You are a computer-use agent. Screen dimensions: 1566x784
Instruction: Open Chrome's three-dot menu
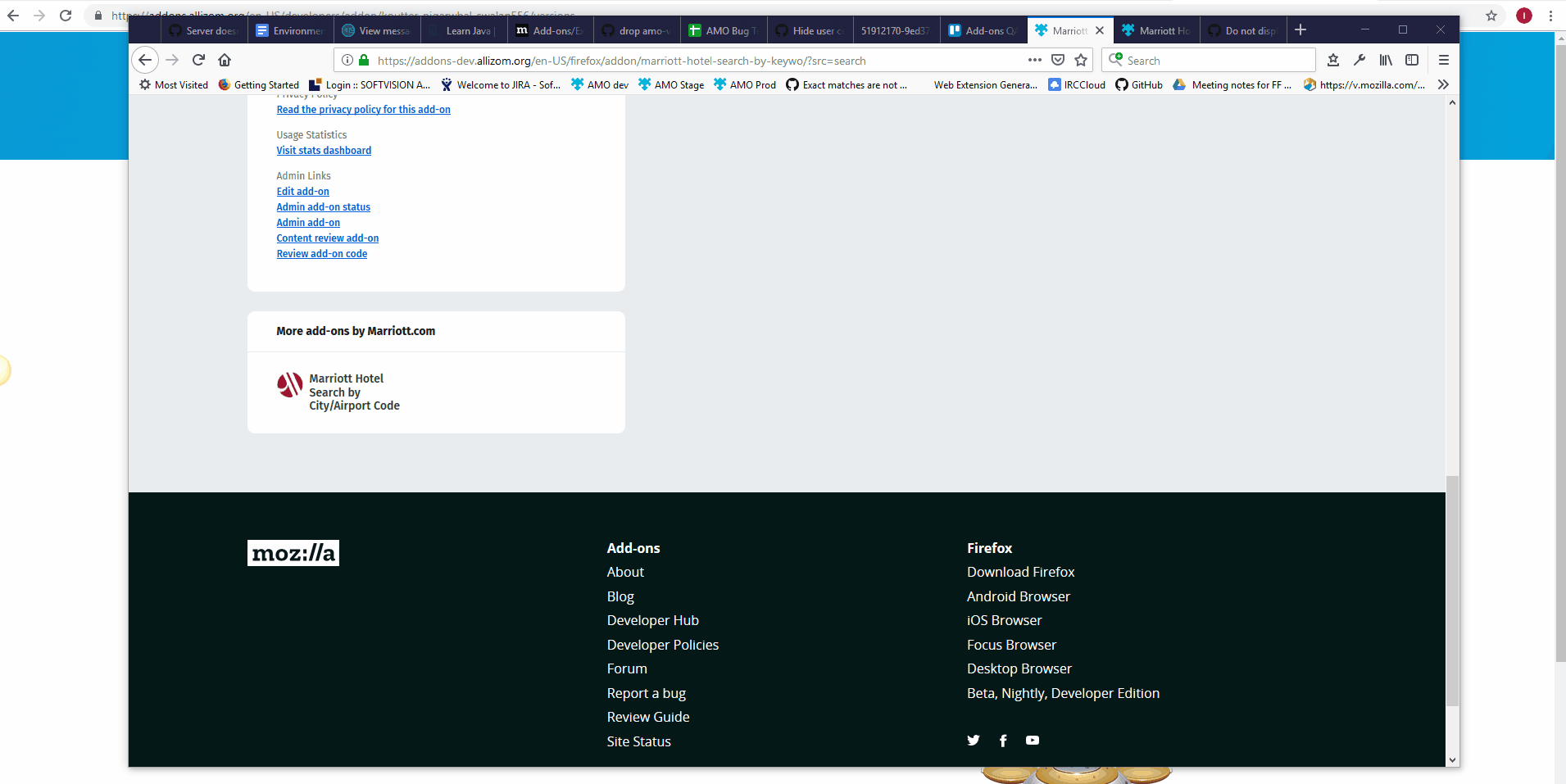point(1550,16)
